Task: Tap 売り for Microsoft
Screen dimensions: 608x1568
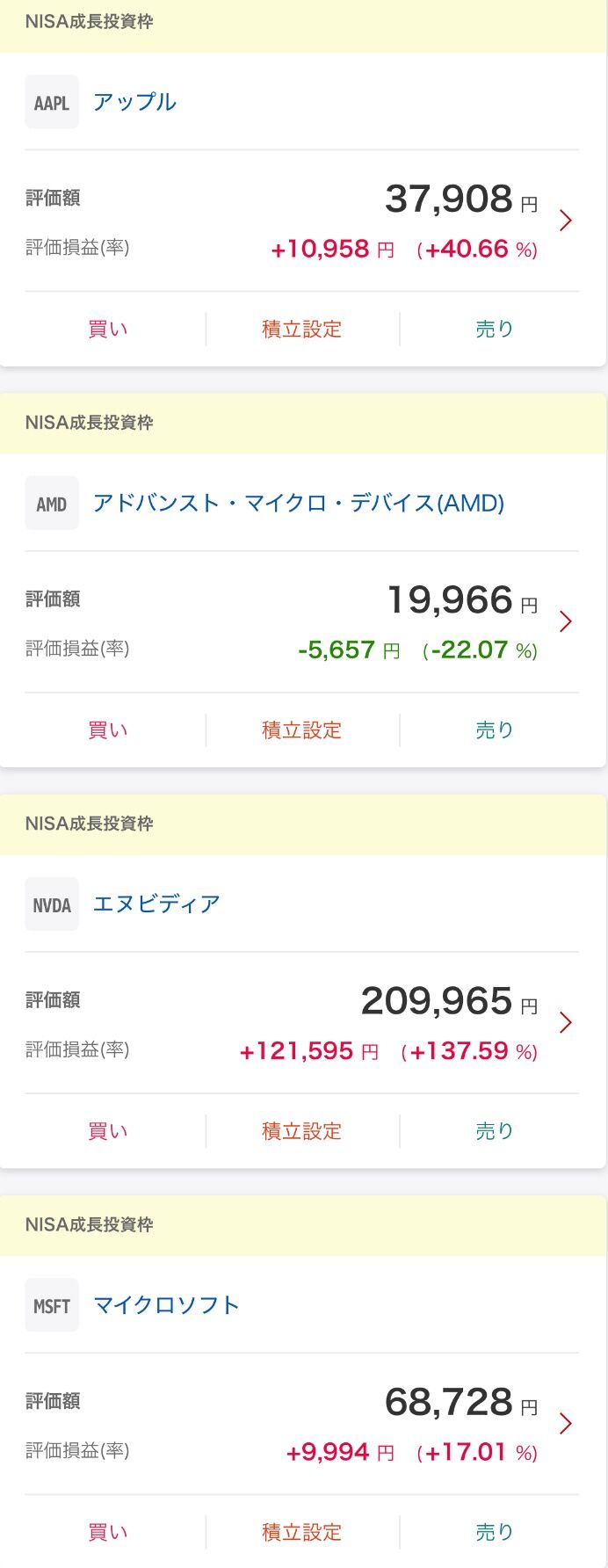Action: tap(494, 1532)
